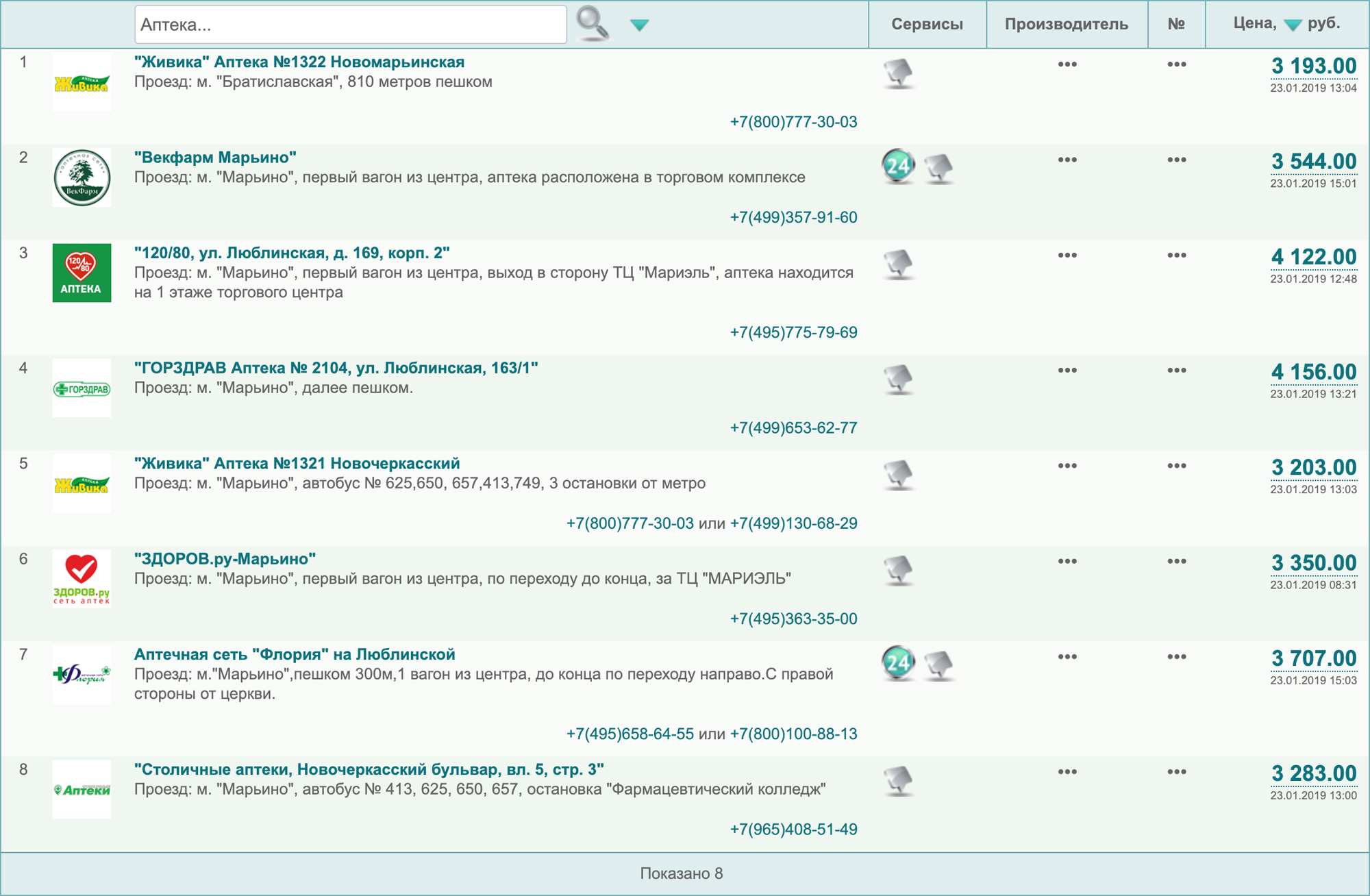Expand manufacturer dots for Векфарм Марьино

click(1067, 160)
